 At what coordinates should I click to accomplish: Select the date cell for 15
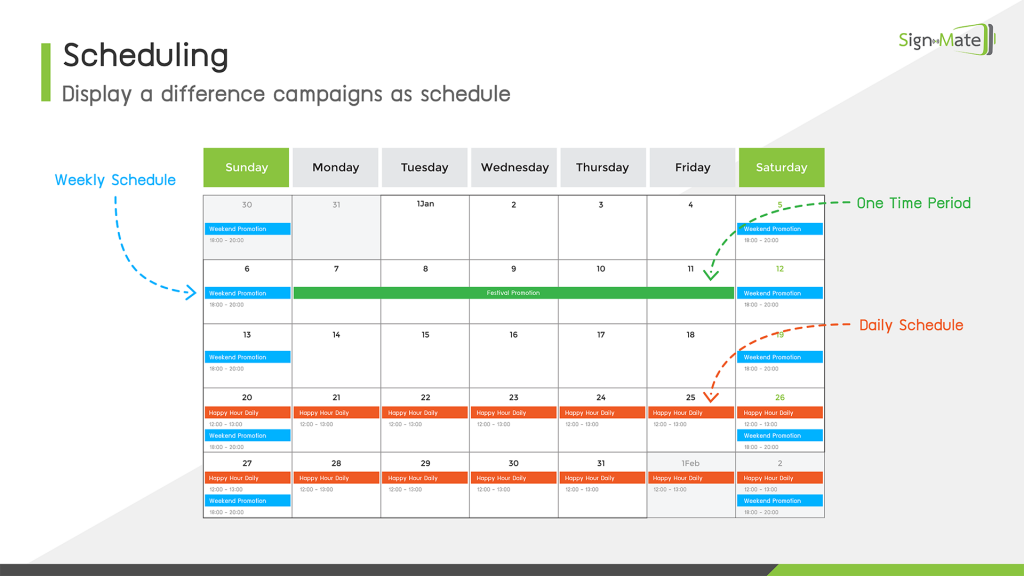point(425,356)
